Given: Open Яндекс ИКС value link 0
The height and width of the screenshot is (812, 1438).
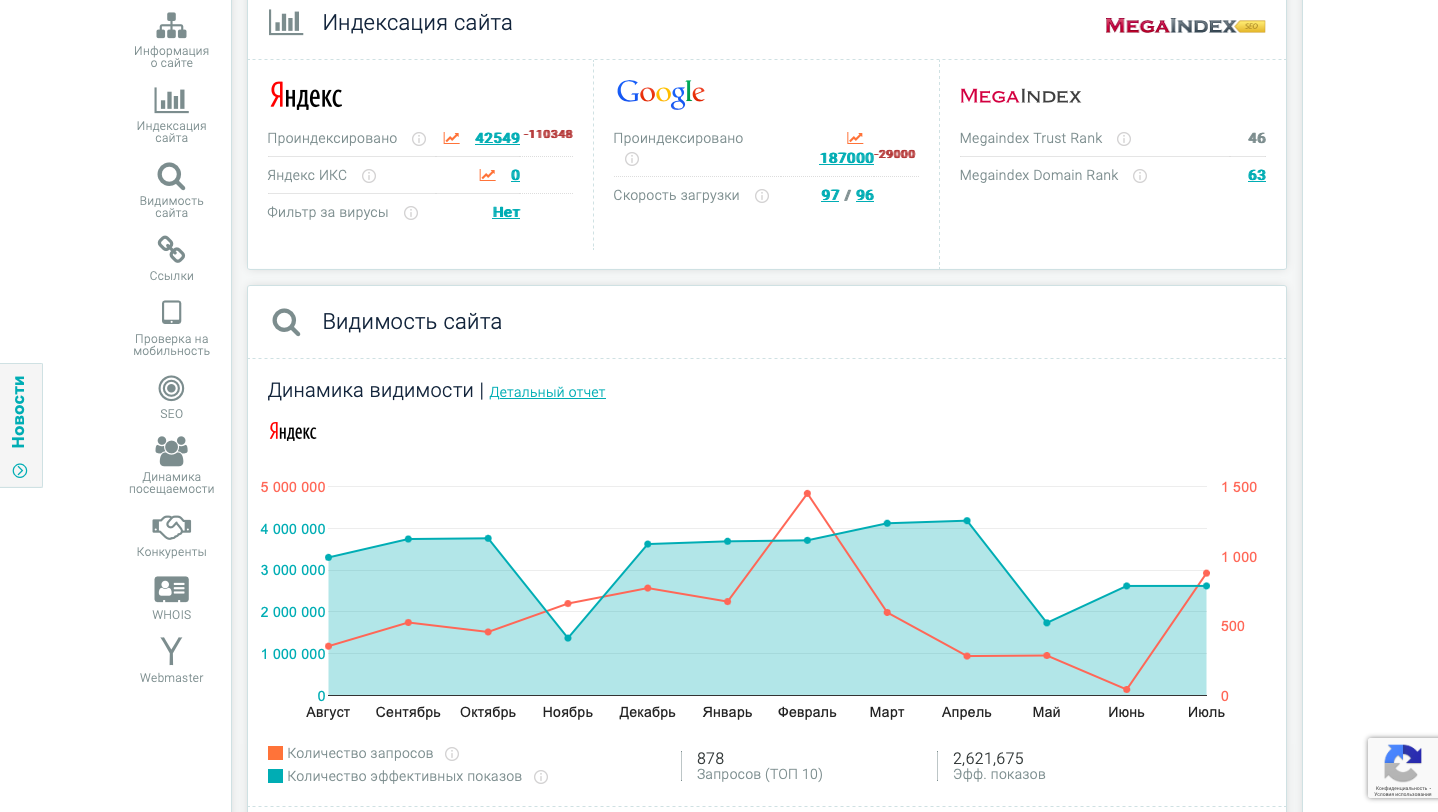Looking at the screenshot, I should point(515,175).
